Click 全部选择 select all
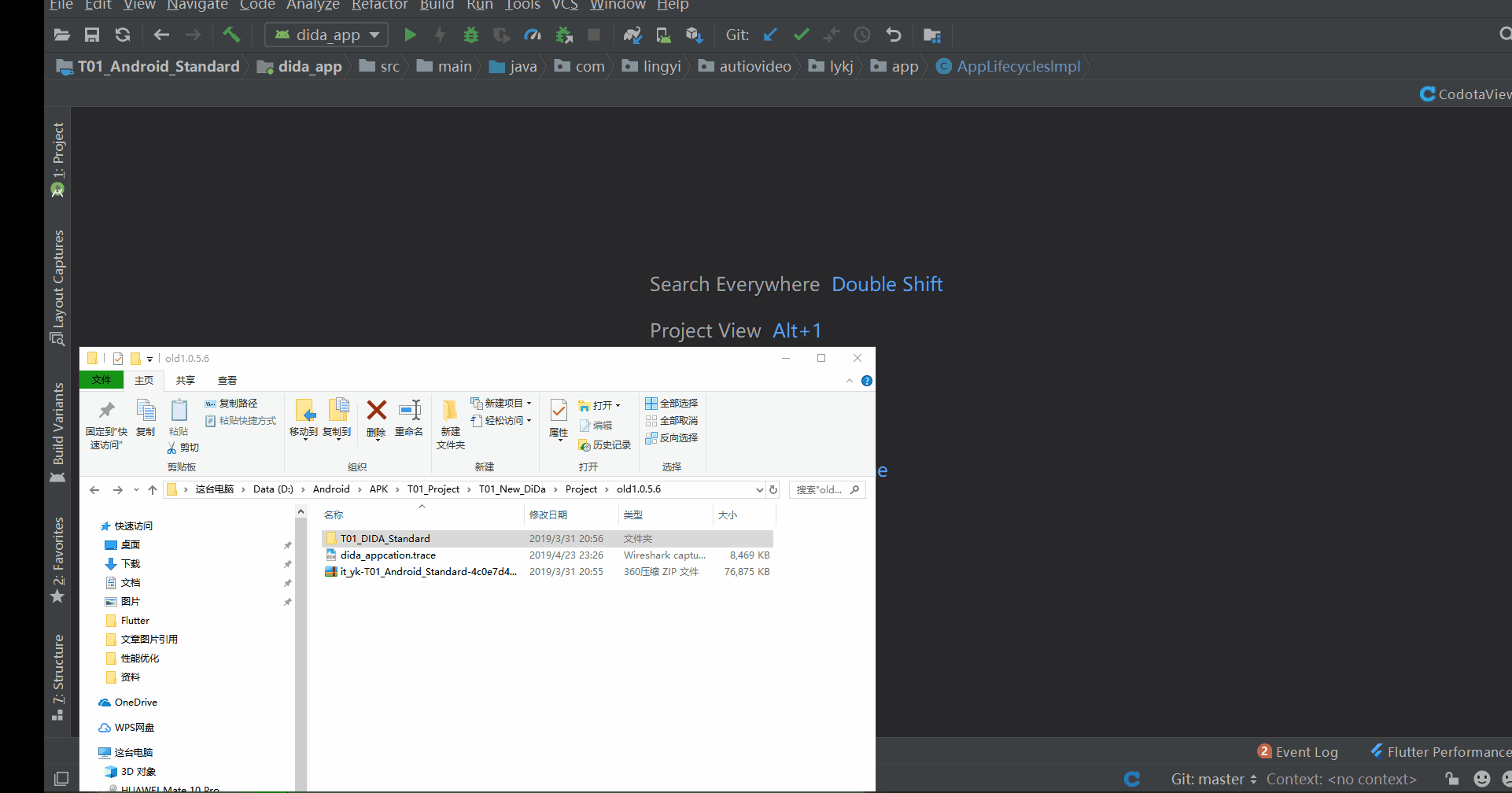Image resolution: width=1512 pixels, height=793 pixels. click(672, 403)
